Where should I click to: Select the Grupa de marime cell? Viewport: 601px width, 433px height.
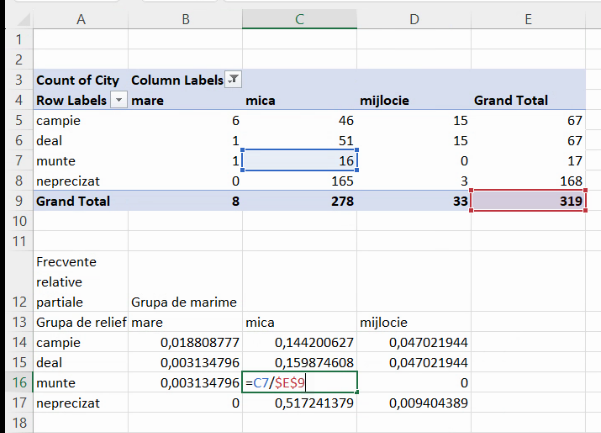pos(185,301)
